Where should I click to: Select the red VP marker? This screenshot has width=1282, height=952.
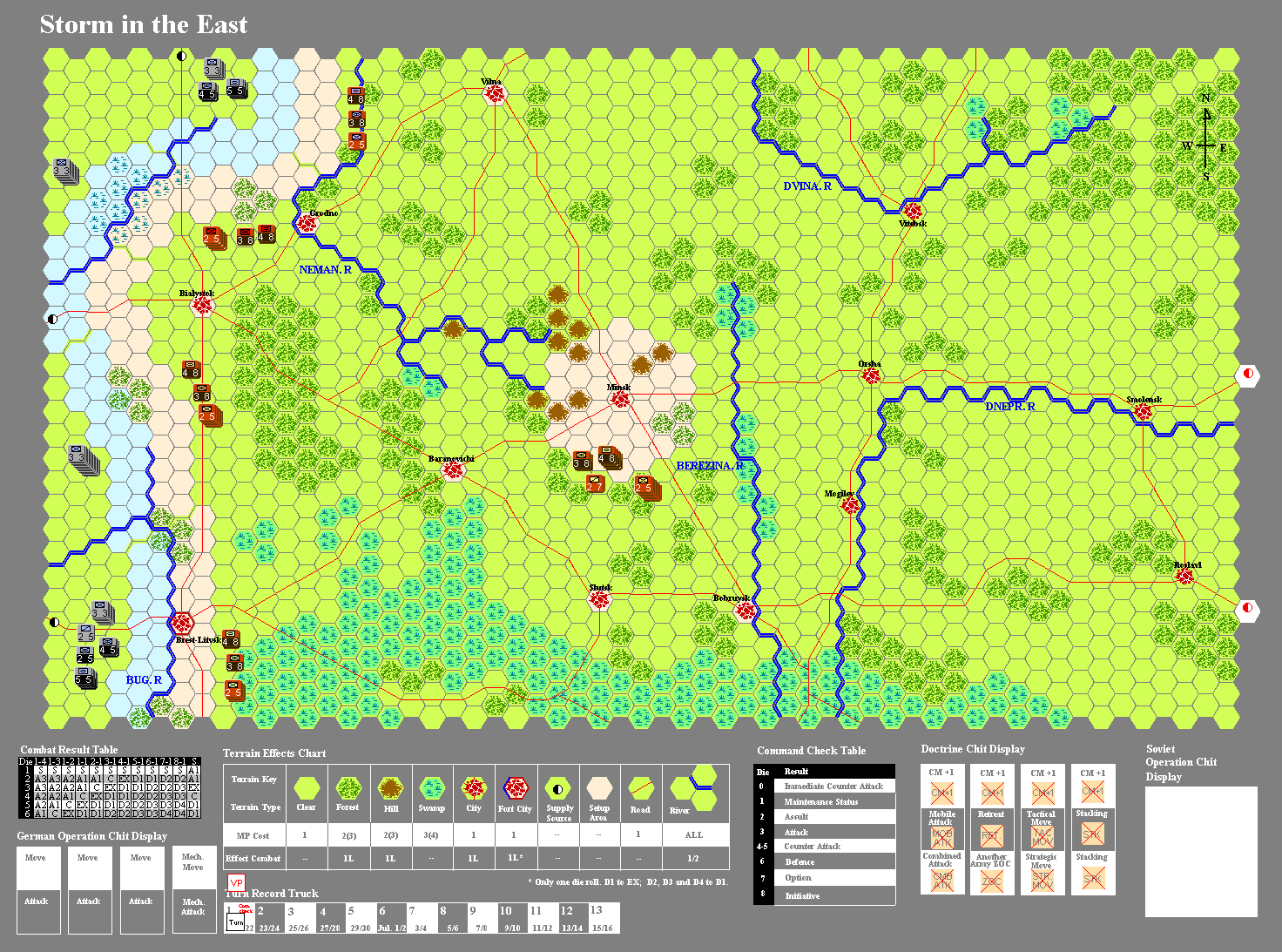coord(236,882)
